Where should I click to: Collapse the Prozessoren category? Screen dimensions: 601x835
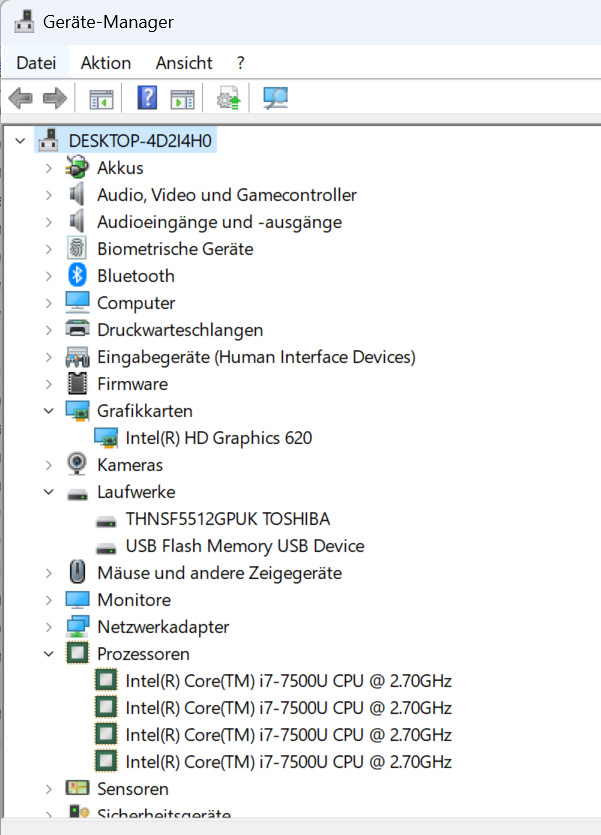click(x=48, y=654)
